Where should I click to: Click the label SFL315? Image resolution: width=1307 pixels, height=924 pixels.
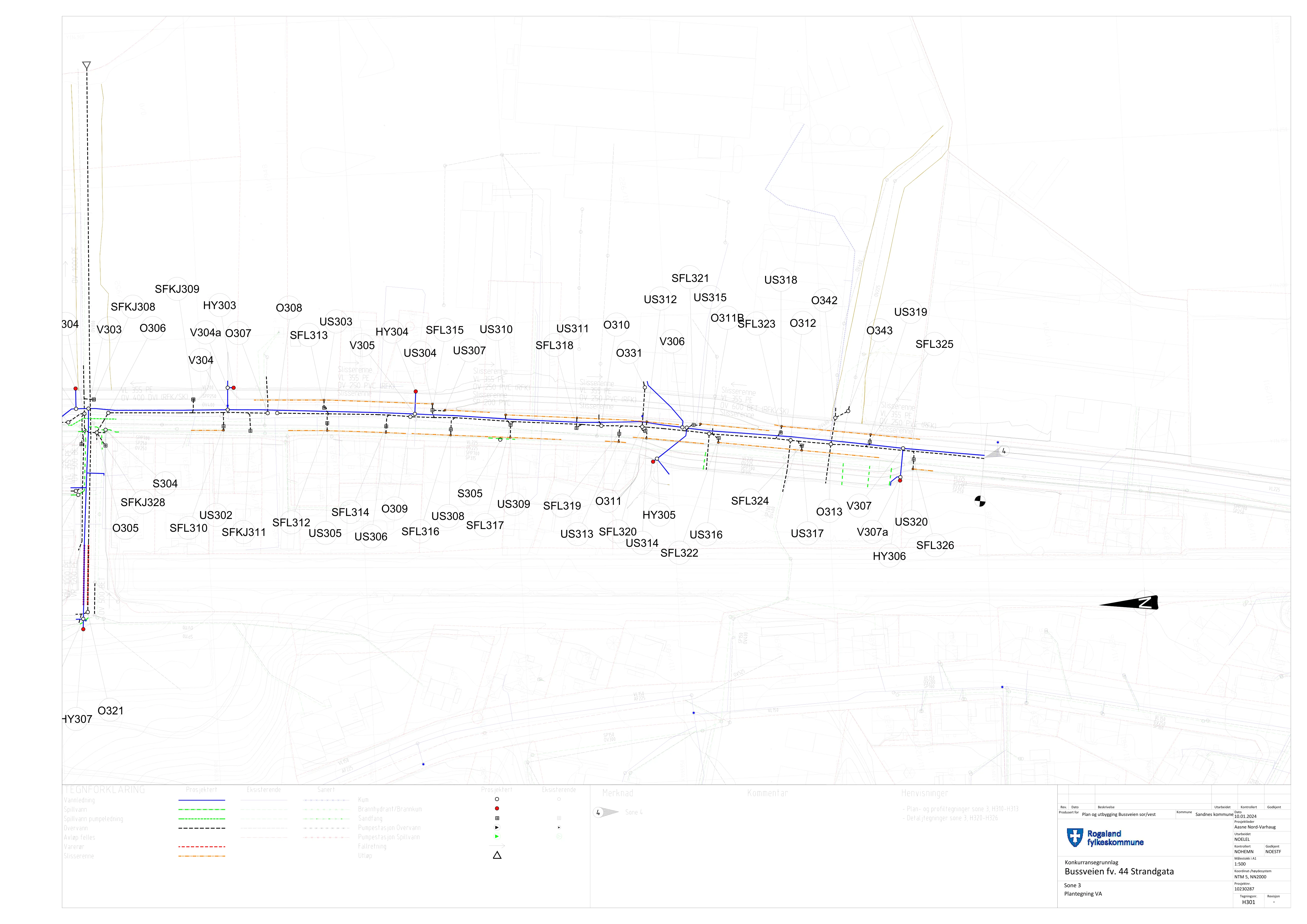[x=445, y=330]
